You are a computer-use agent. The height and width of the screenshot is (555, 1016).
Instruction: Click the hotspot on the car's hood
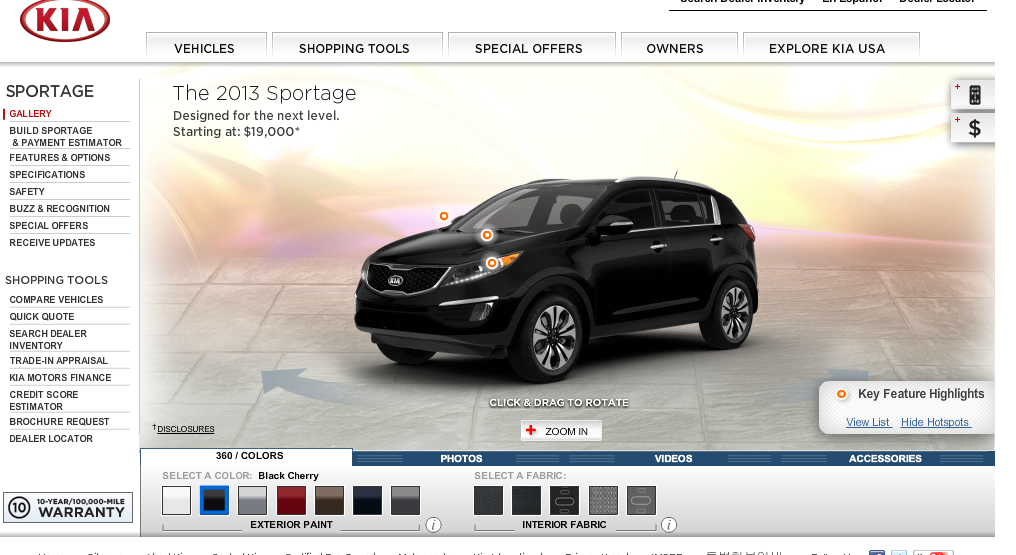click(x=487, y=235)
